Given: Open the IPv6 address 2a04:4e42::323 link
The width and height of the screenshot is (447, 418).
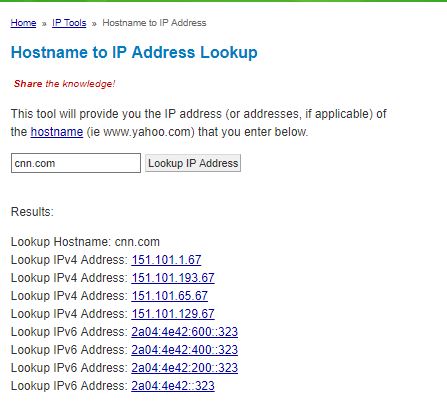Looking at the screenshot, I should (173, 386).
